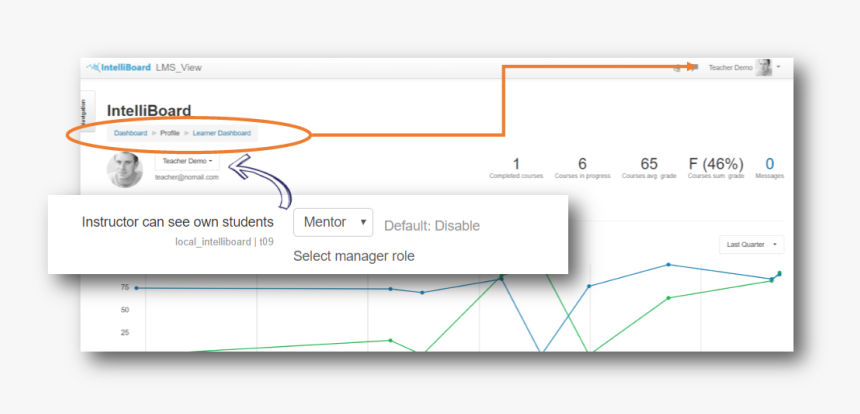This screenshot has width=860, height=414.
Task: Open the Navigation side tab
Action: click(85, 110)
